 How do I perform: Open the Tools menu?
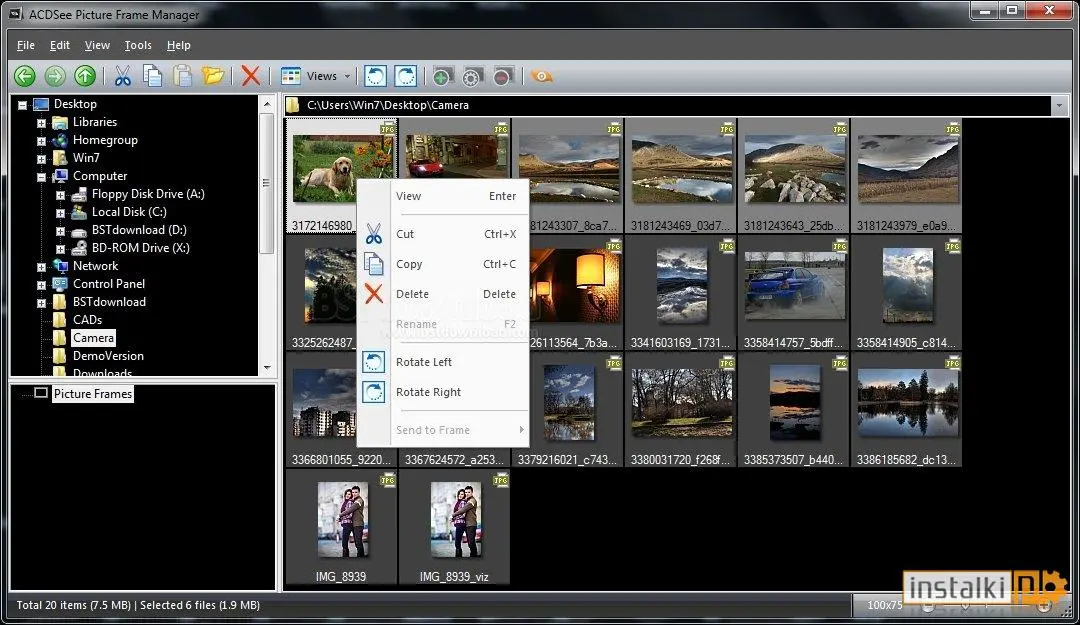pyautogui.click(x=138, y=45)
